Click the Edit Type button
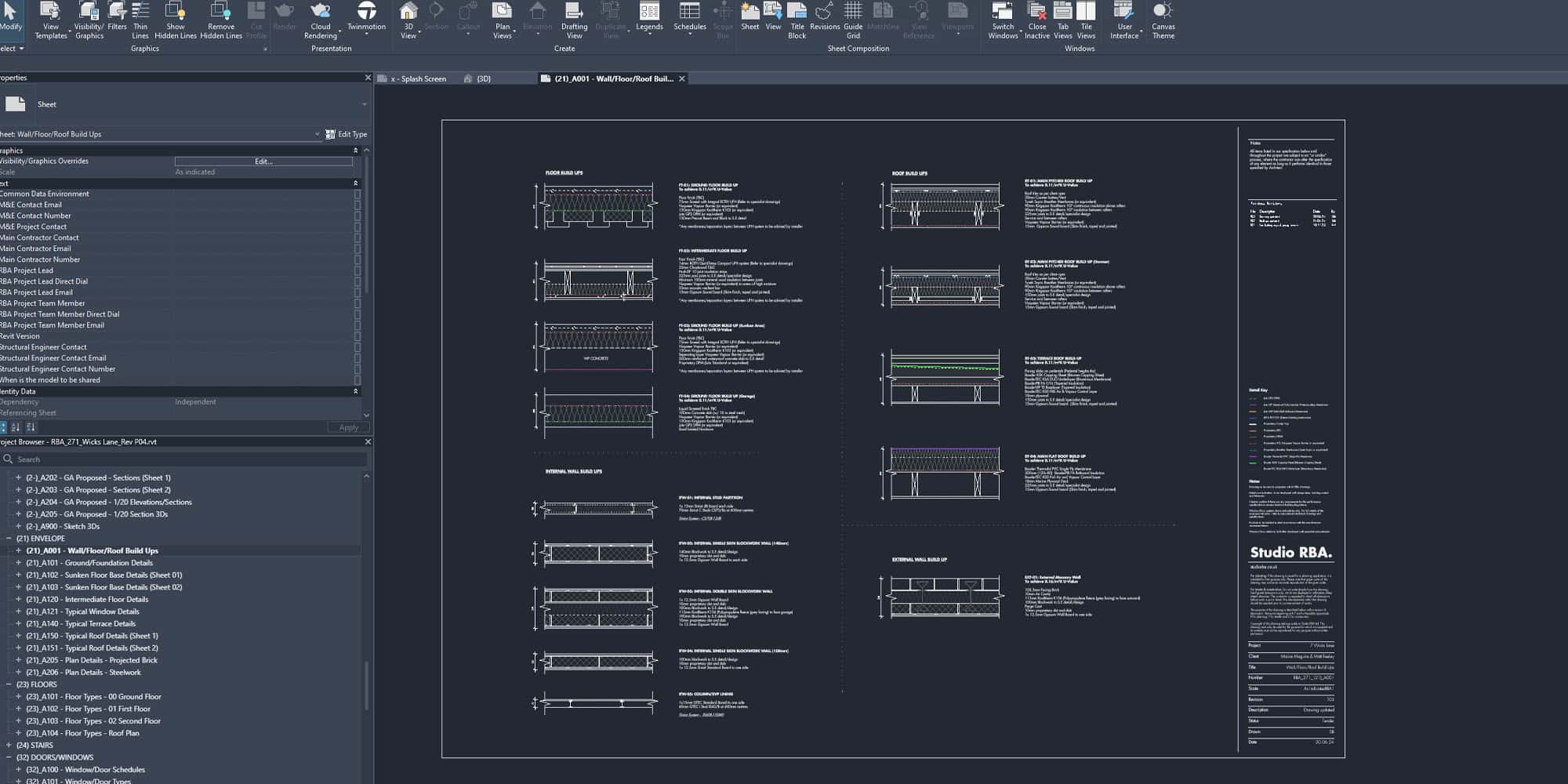Screen dimensions: 1568x784 click(x=347, y=134)
